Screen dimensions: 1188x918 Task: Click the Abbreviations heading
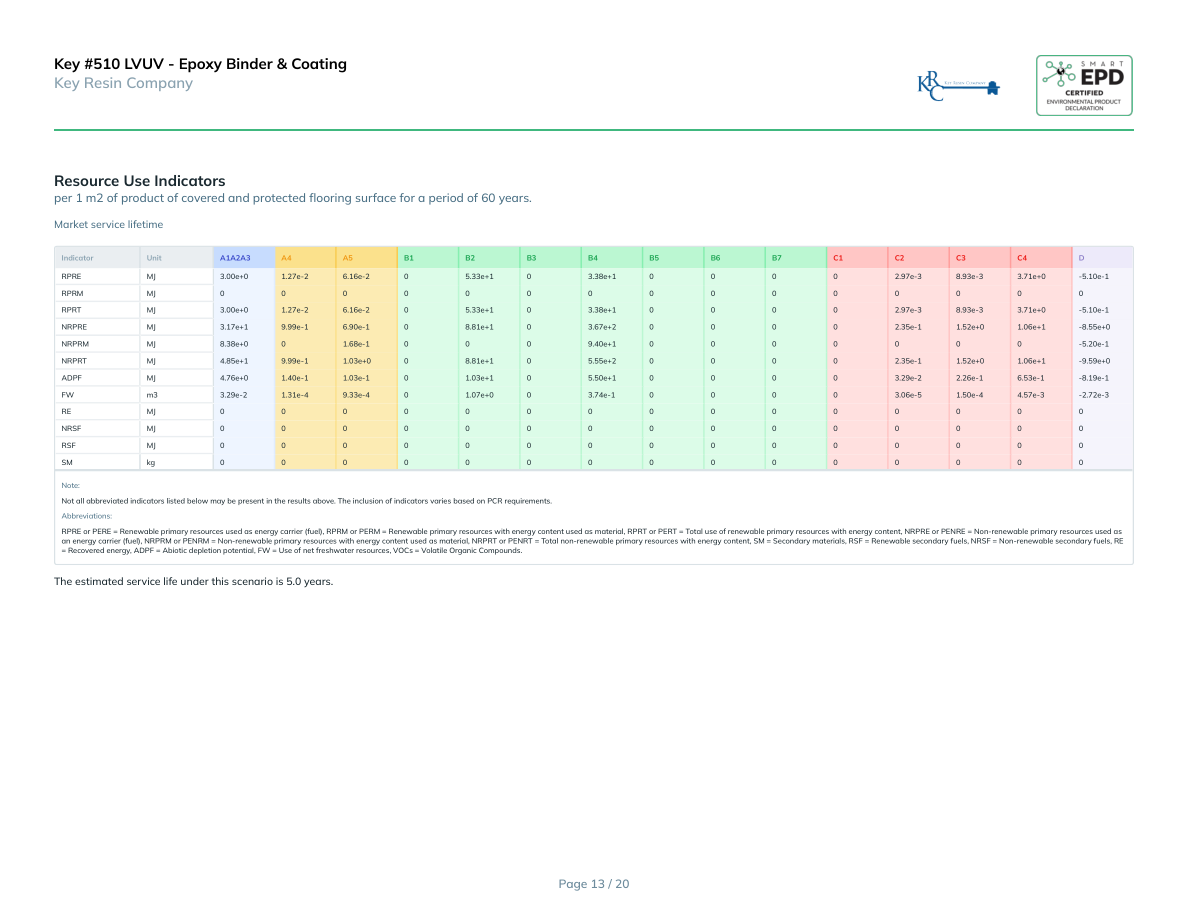click(86, 516)
